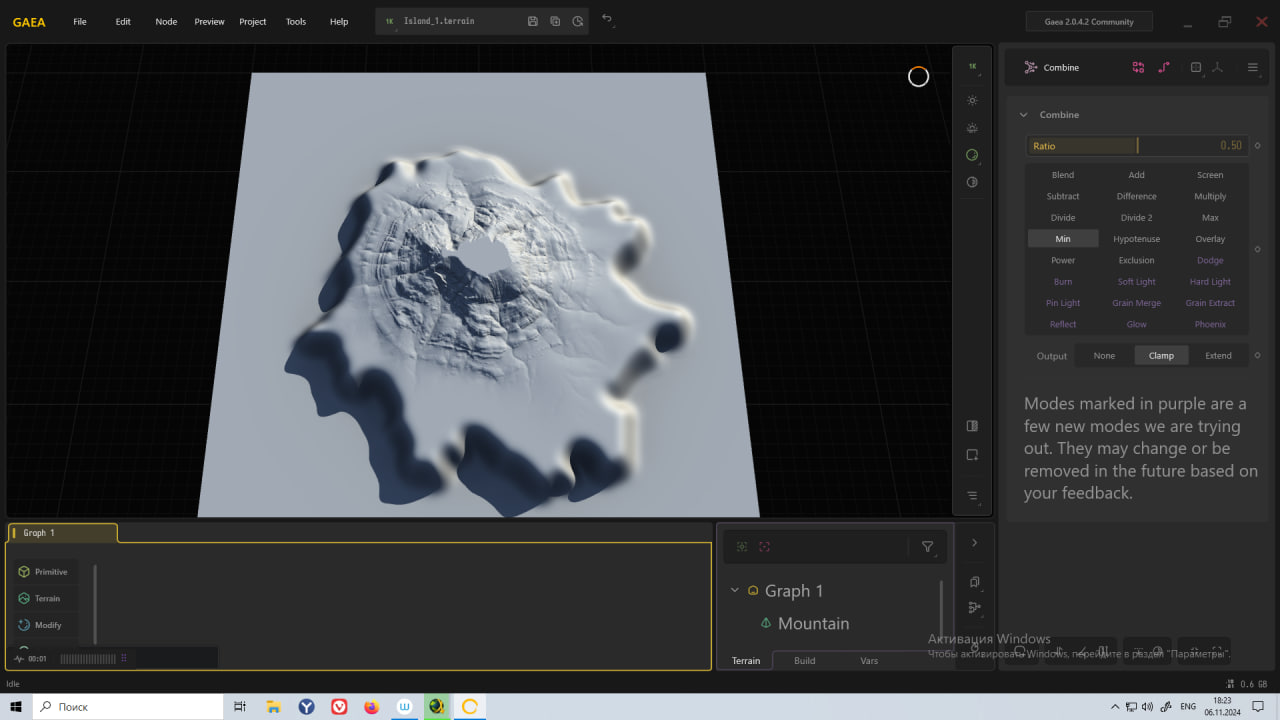Image resolution: width=1280 pixels, height=720 pixels.
Task: Click the GAEA logo
Action: 29,22
